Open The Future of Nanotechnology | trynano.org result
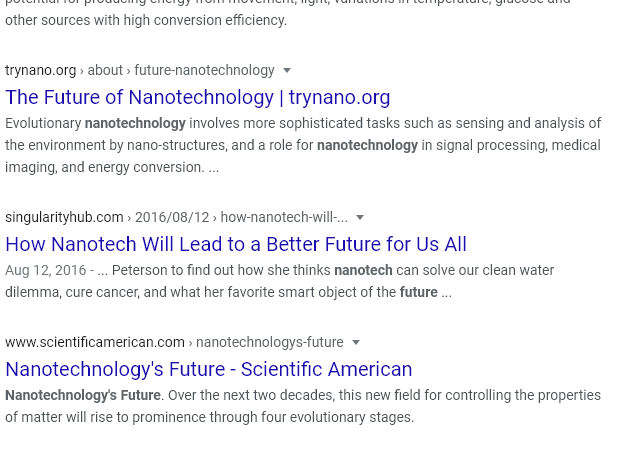Screen dimensions: 620x450 (x=198, y=97)
